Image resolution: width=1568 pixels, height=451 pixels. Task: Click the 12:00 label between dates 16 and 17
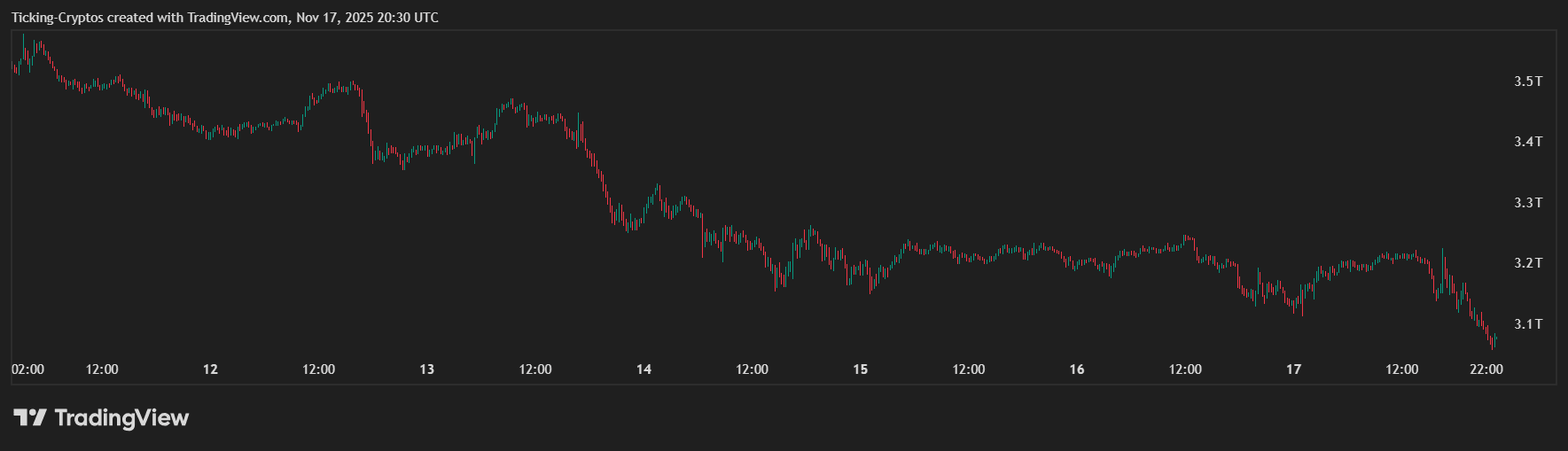click(x=1185, y=369)
